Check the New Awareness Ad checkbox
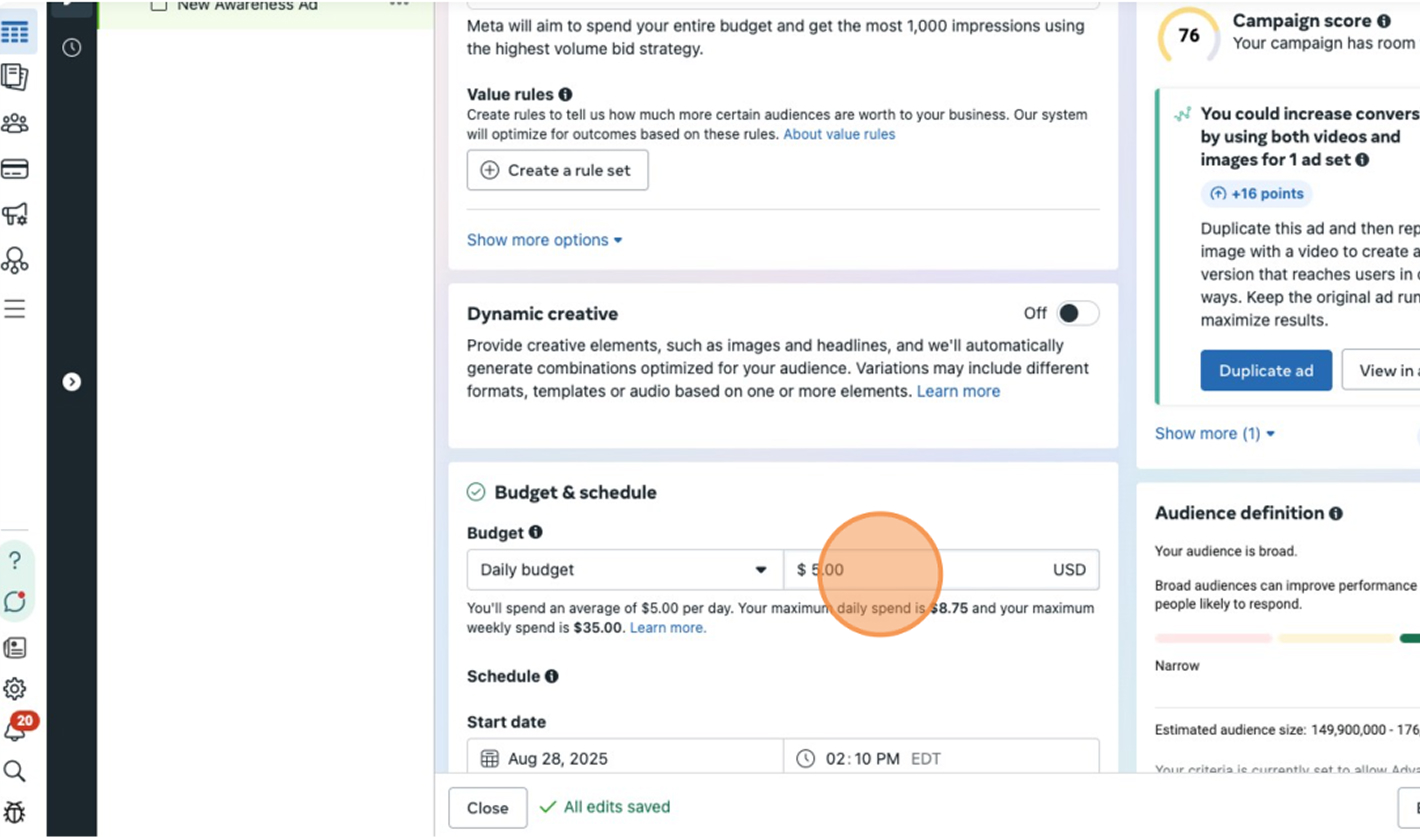 click(158, 6)
